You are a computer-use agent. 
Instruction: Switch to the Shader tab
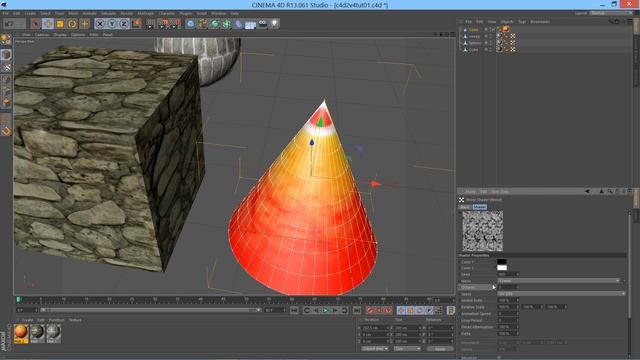(480, 207)
